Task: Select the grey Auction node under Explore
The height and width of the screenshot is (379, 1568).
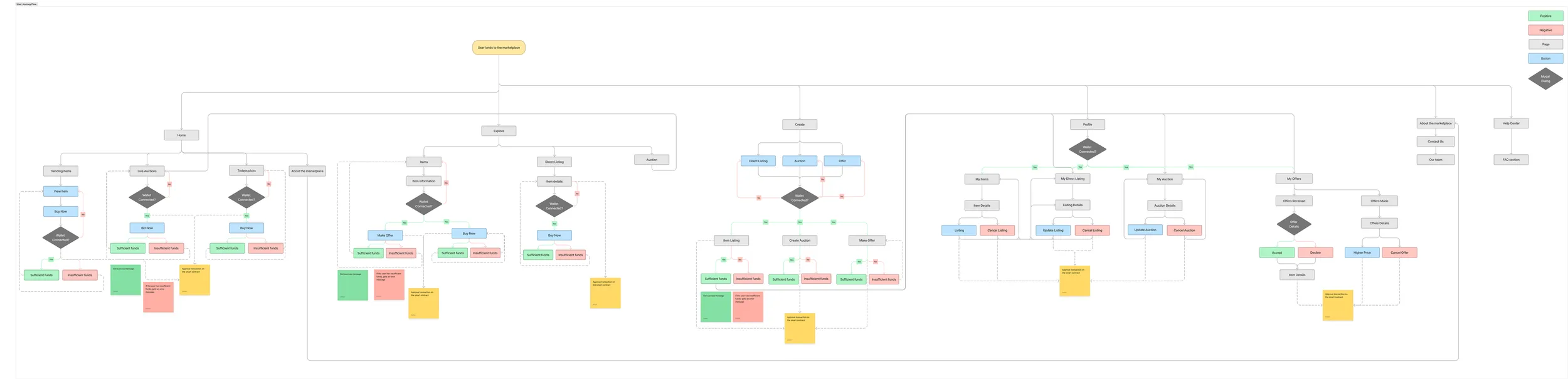Action: (x=652, y=160)
